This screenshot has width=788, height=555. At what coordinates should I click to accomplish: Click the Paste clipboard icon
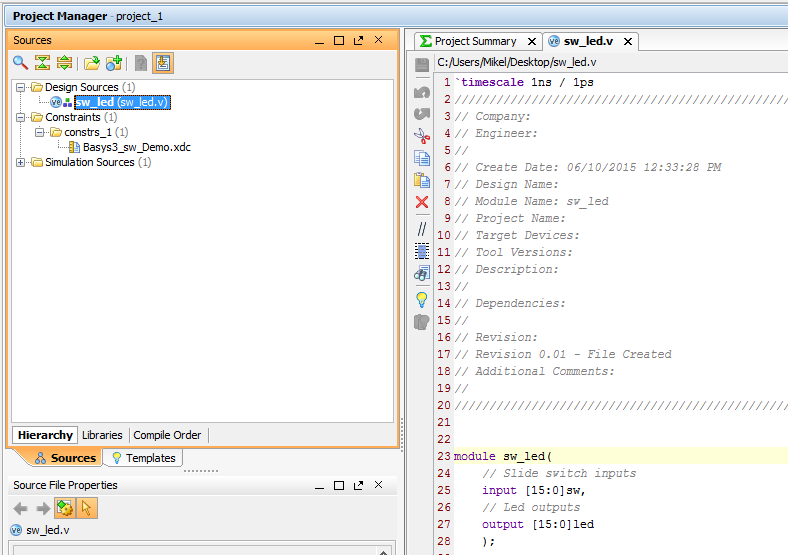coord(422,180)
